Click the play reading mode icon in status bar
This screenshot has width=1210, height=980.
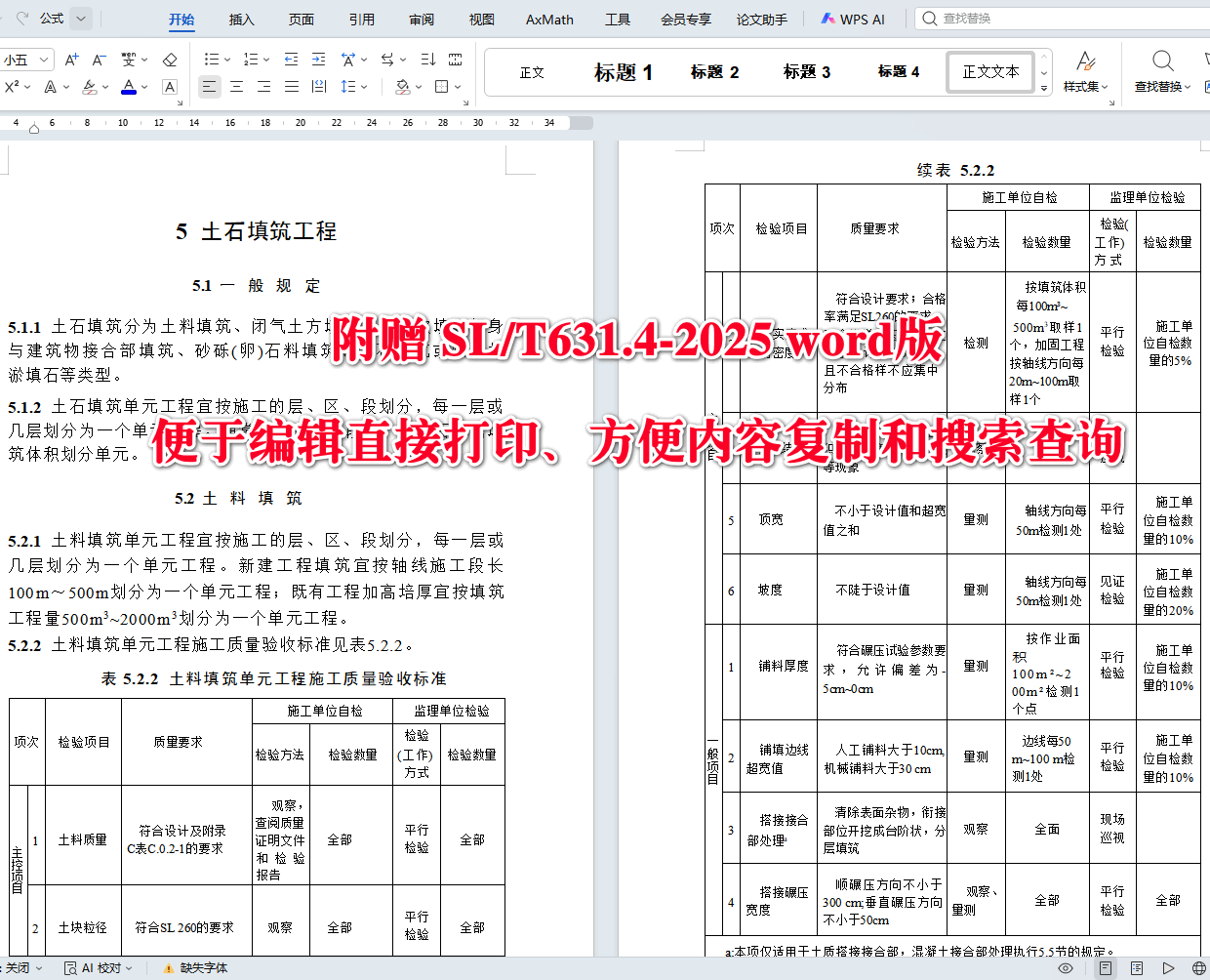click(1168, 968)
